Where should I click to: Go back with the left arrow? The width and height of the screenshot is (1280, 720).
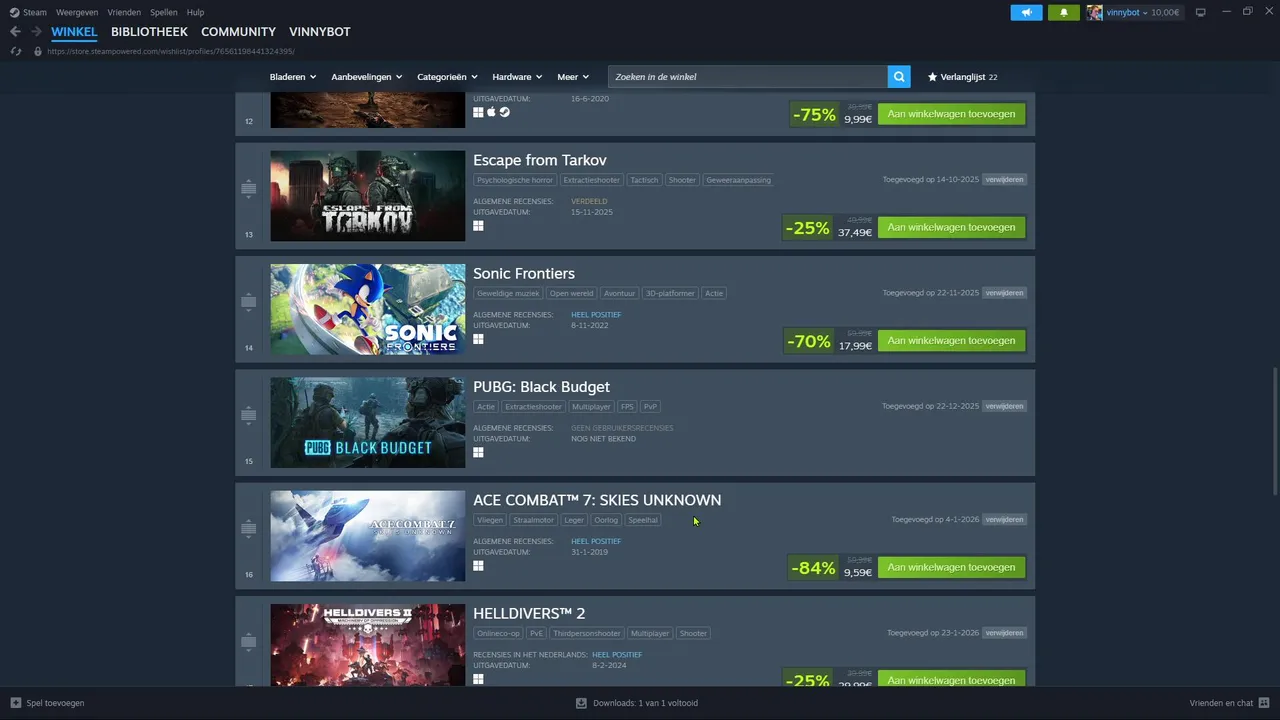click(15, 32)
